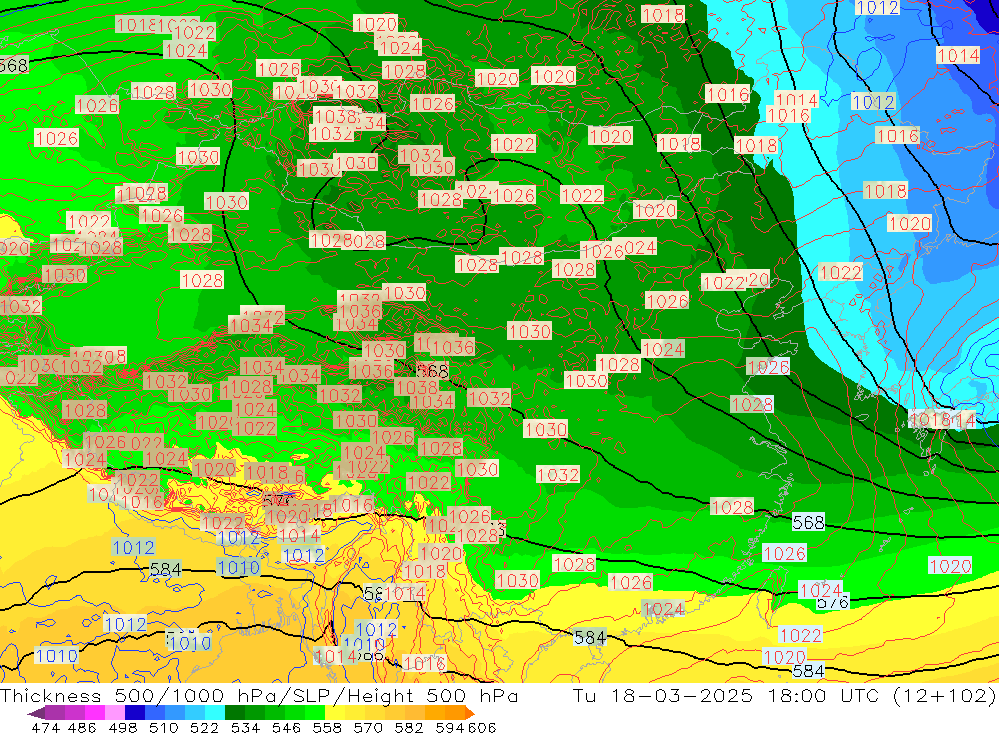Click the forecast date 'Tu 18-03-2025 18:00 UTC (12+102)'
The width and height of the screenshot is (1000, 733).
pos(784,695)
